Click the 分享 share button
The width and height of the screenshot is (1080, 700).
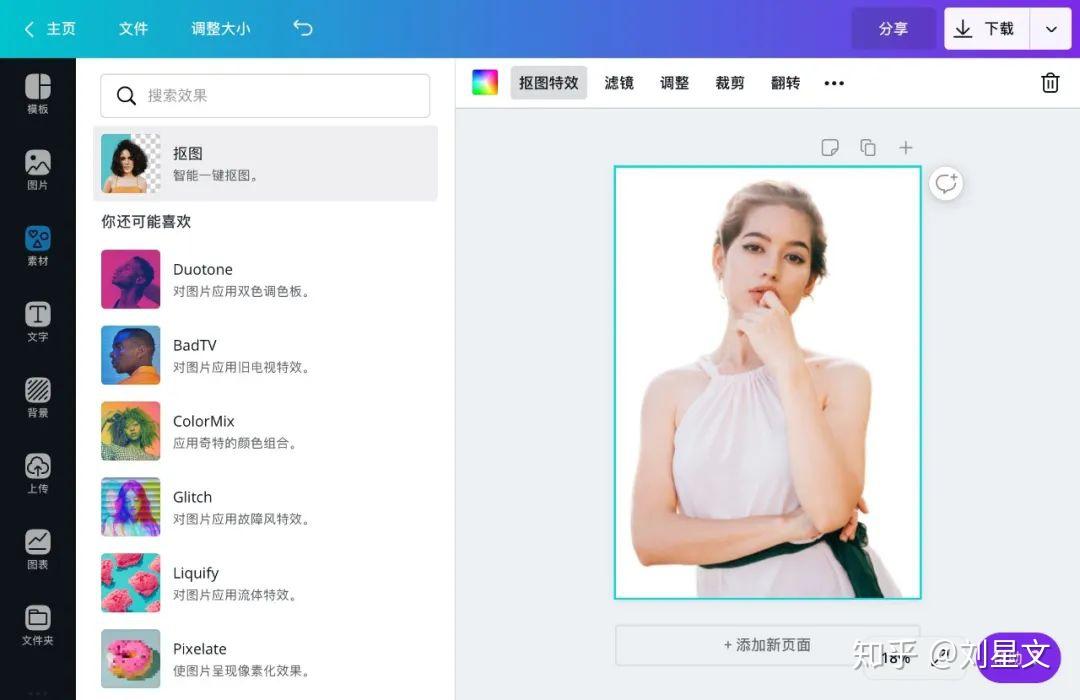tap(893, 29)
